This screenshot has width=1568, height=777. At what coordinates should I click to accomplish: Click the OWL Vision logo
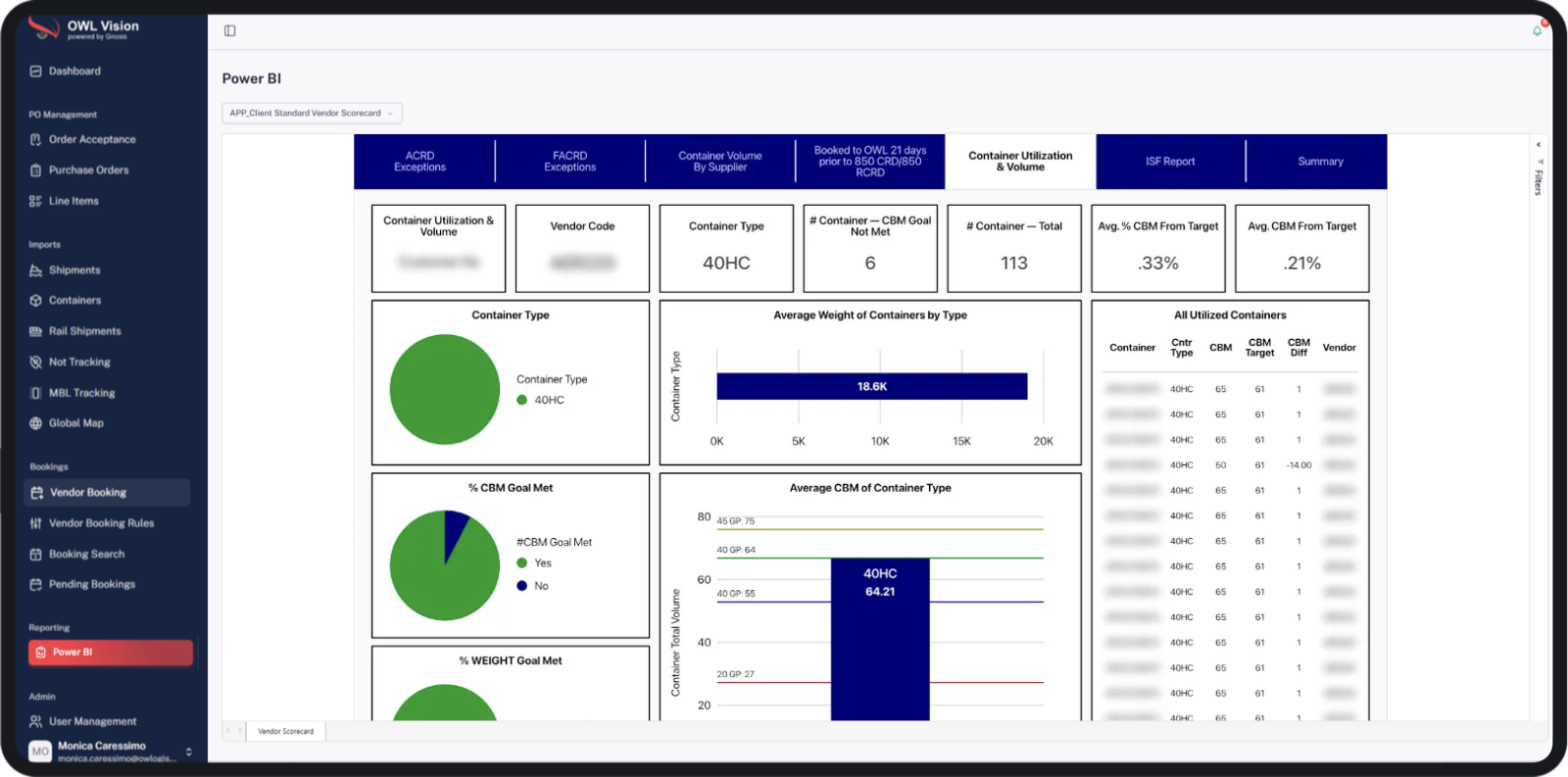point(84,28)
